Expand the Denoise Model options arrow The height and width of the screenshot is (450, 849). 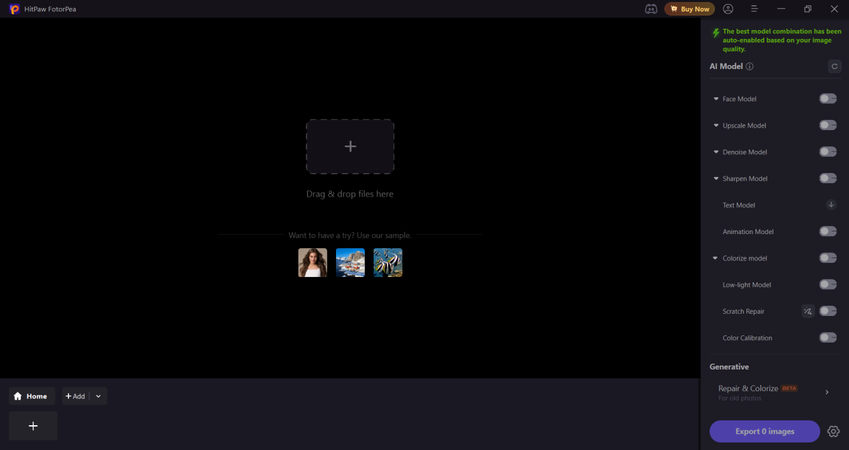(x=716, y=152)
